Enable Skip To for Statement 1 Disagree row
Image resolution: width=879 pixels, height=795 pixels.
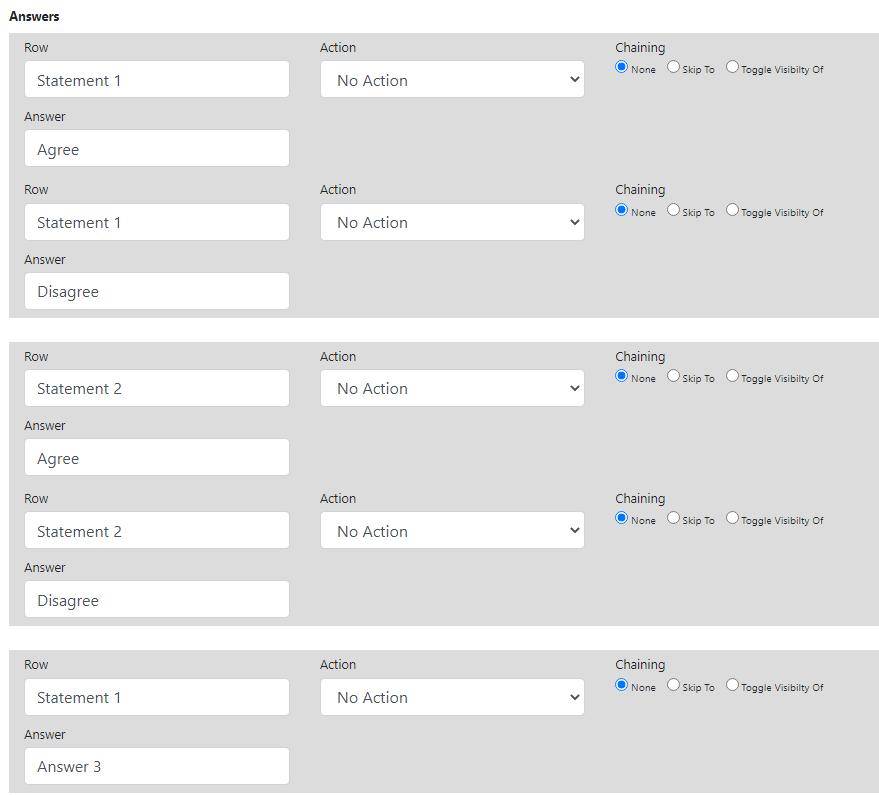[673, 210]
